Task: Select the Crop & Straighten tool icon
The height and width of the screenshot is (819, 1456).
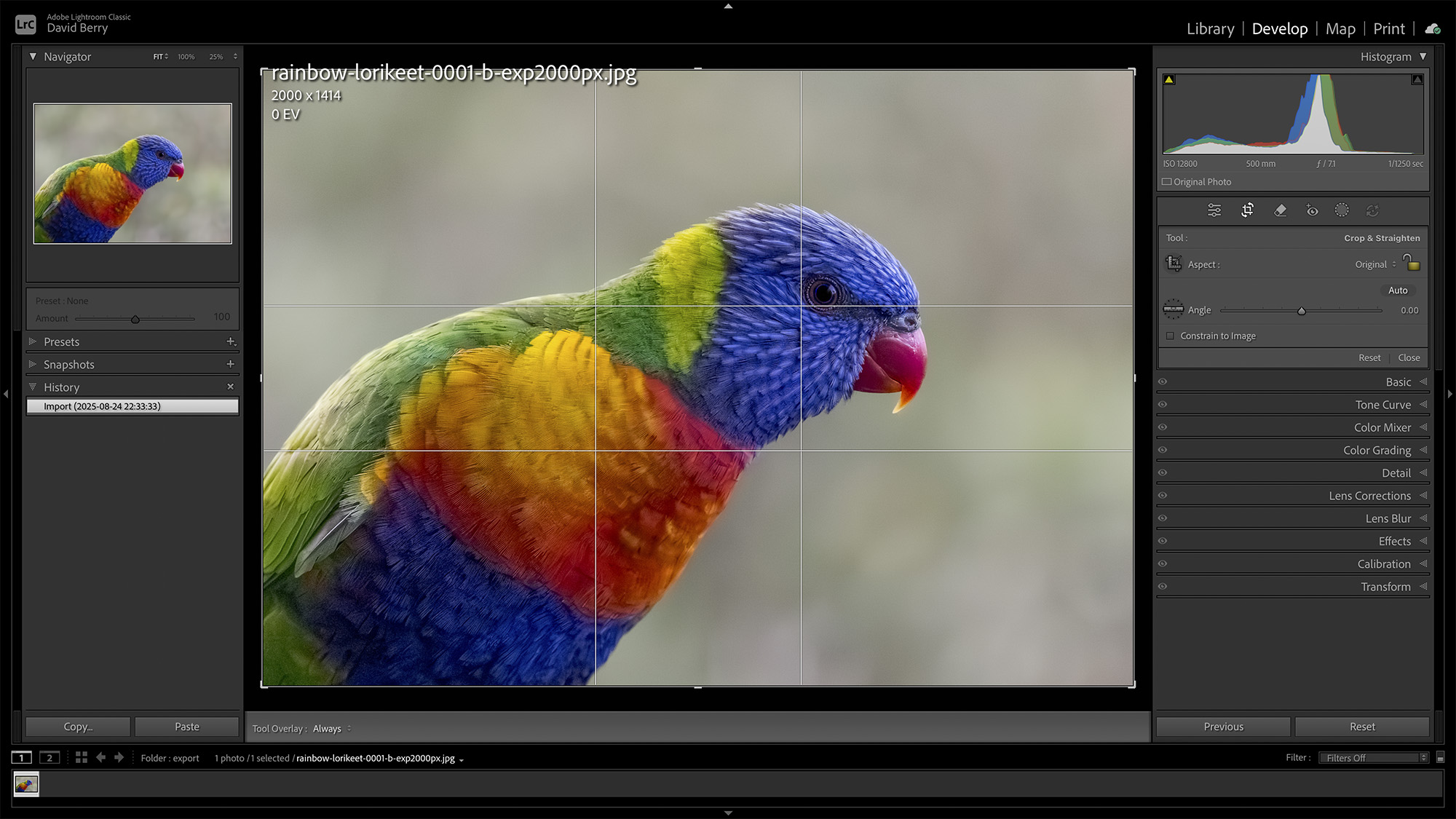Action: 1246,210
